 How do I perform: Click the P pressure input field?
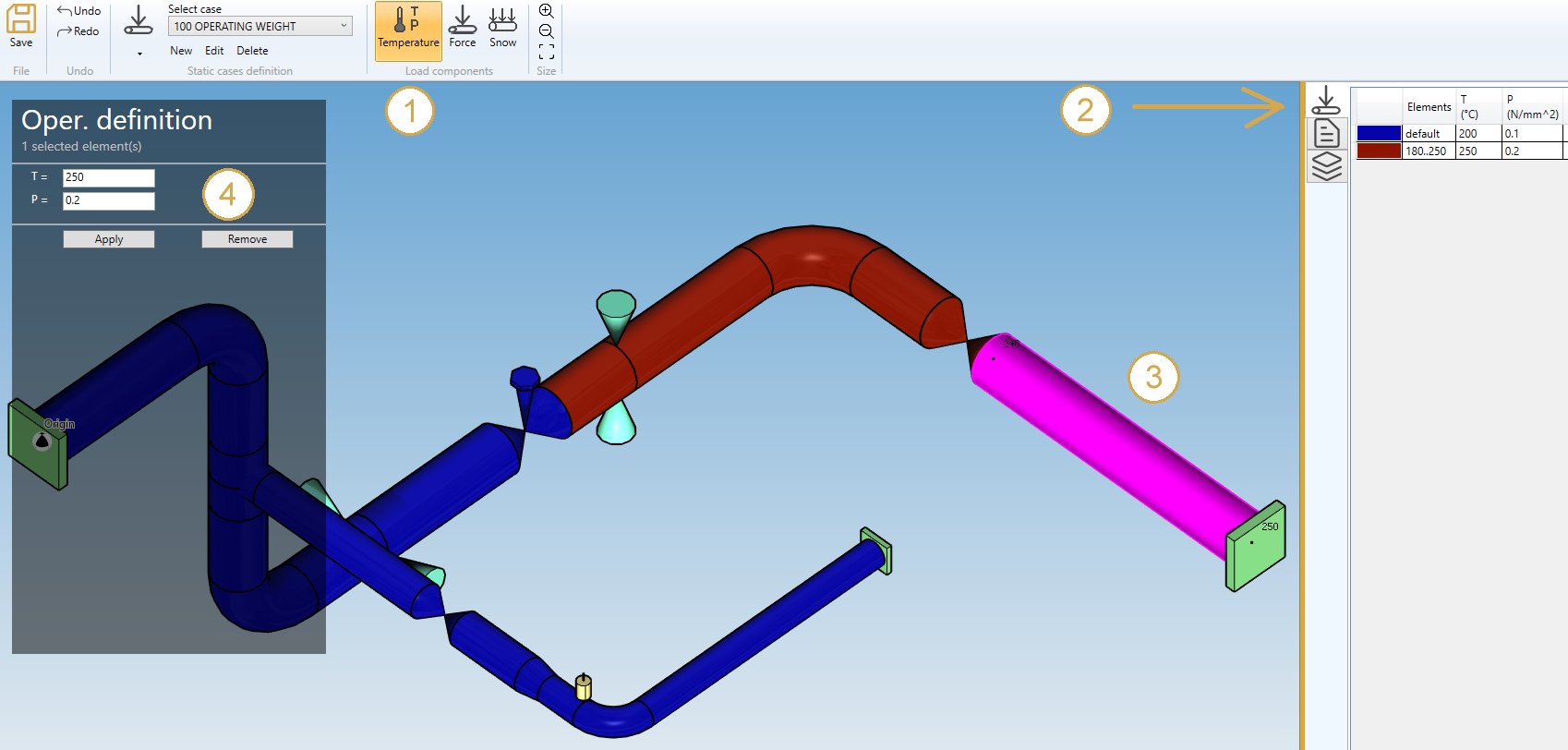point(109,200)
